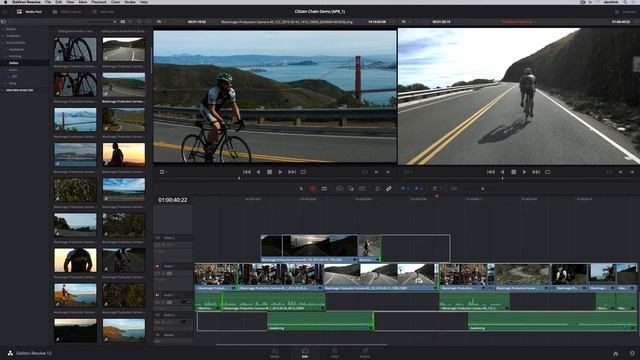Expand the Timelines bin arrow
Image resolution: width=640 pixels, height=360 pixels.
[x=3, y=36]
